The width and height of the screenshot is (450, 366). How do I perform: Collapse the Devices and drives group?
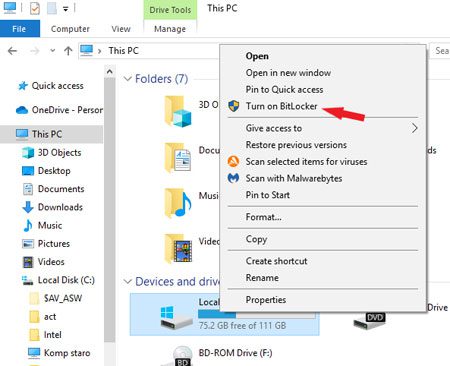coord(127,282)
